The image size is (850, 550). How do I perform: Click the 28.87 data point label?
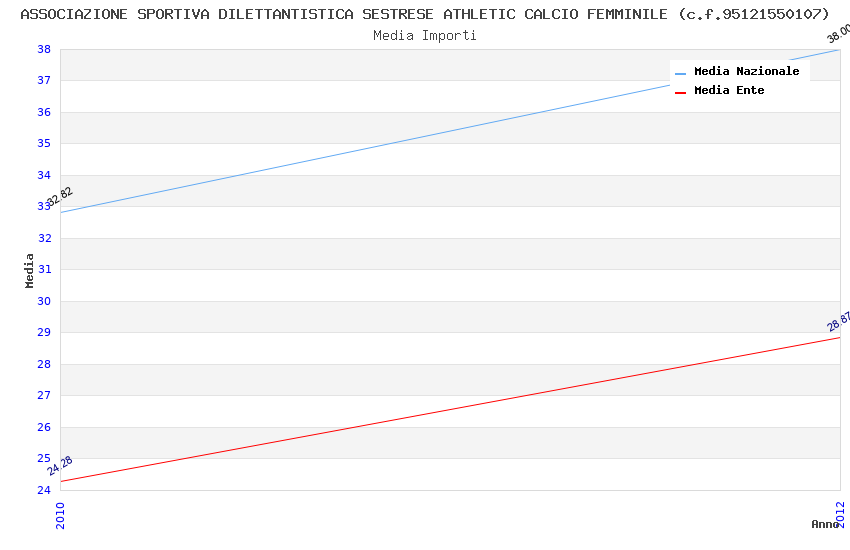coord(839,321)
